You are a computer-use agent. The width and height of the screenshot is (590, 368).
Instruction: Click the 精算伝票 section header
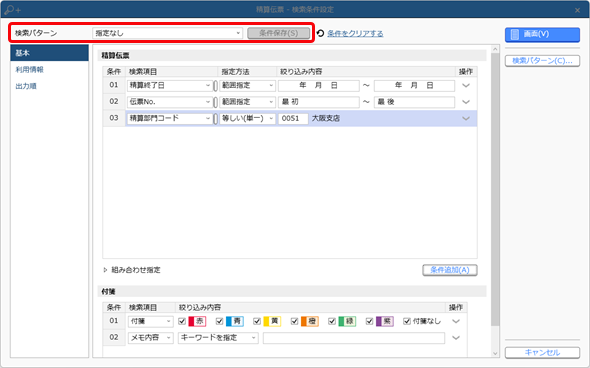[x=292, y=56]
